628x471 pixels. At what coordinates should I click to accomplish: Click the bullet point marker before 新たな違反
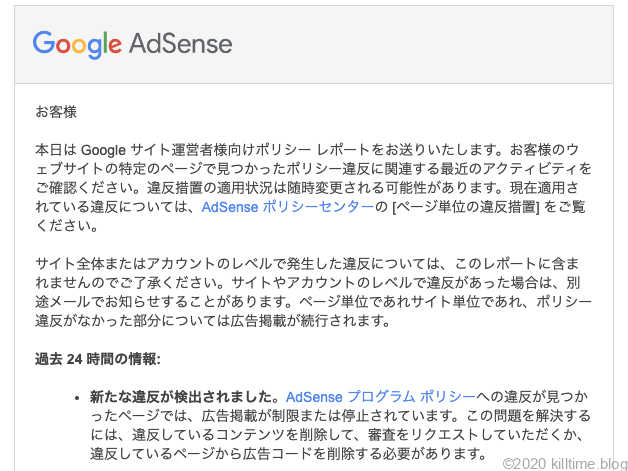(78, 398)
